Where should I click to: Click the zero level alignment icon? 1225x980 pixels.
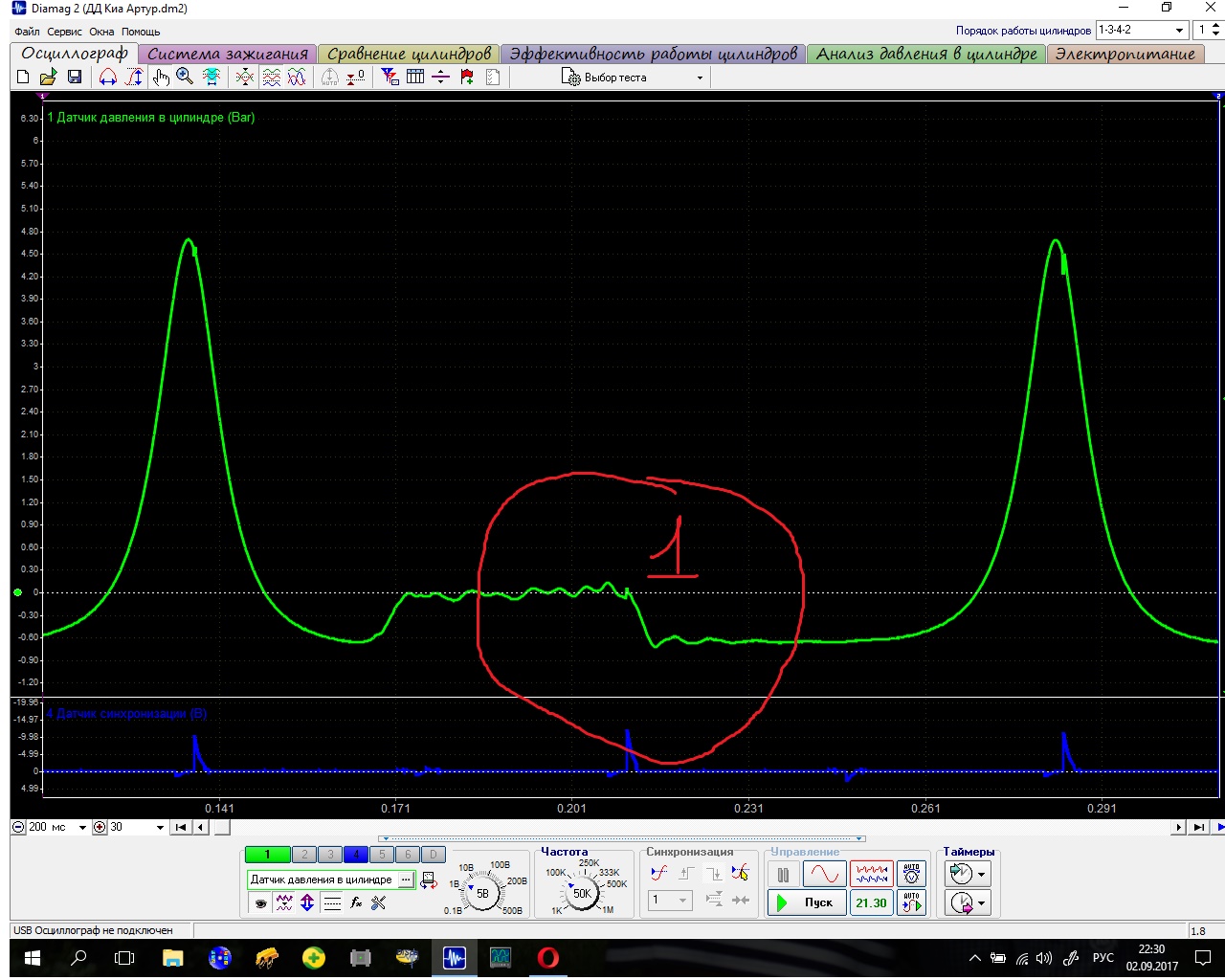355,78
